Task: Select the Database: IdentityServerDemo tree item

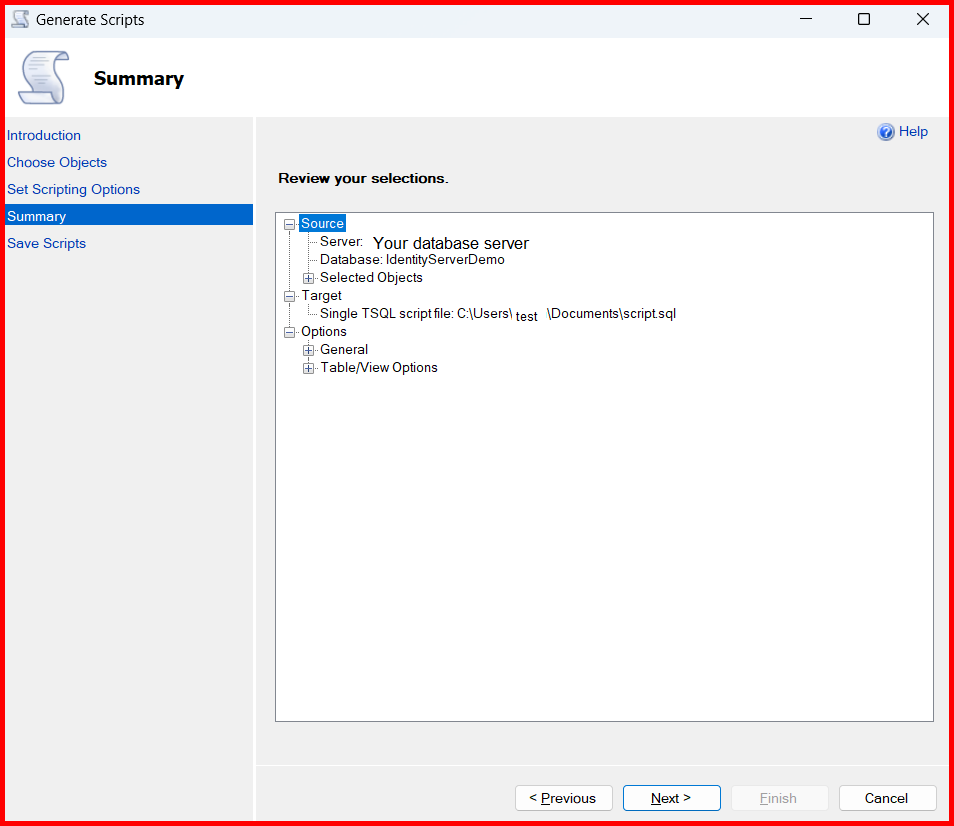Action: coord(412,260)
